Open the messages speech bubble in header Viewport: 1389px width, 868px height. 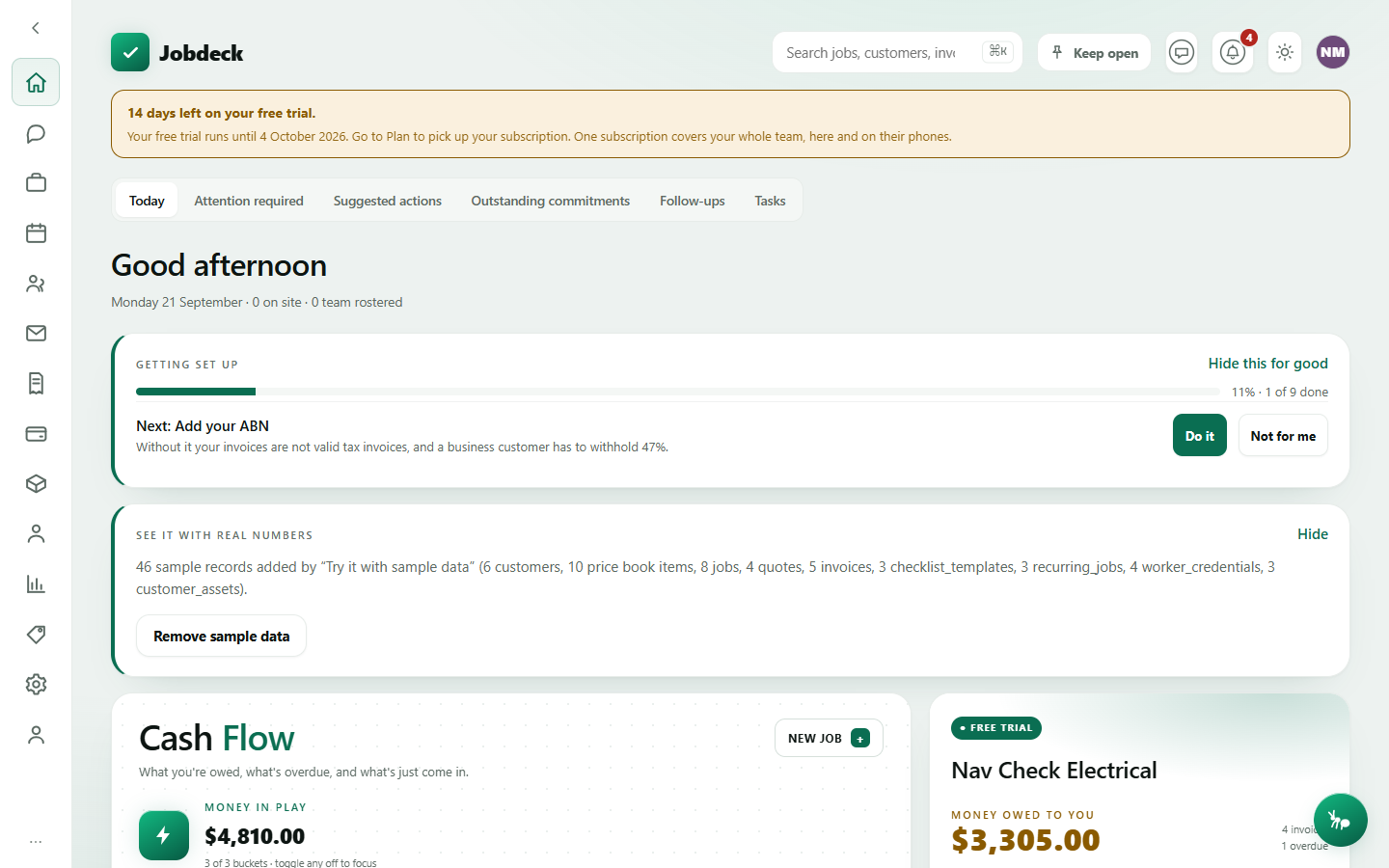click(1182, 52)
